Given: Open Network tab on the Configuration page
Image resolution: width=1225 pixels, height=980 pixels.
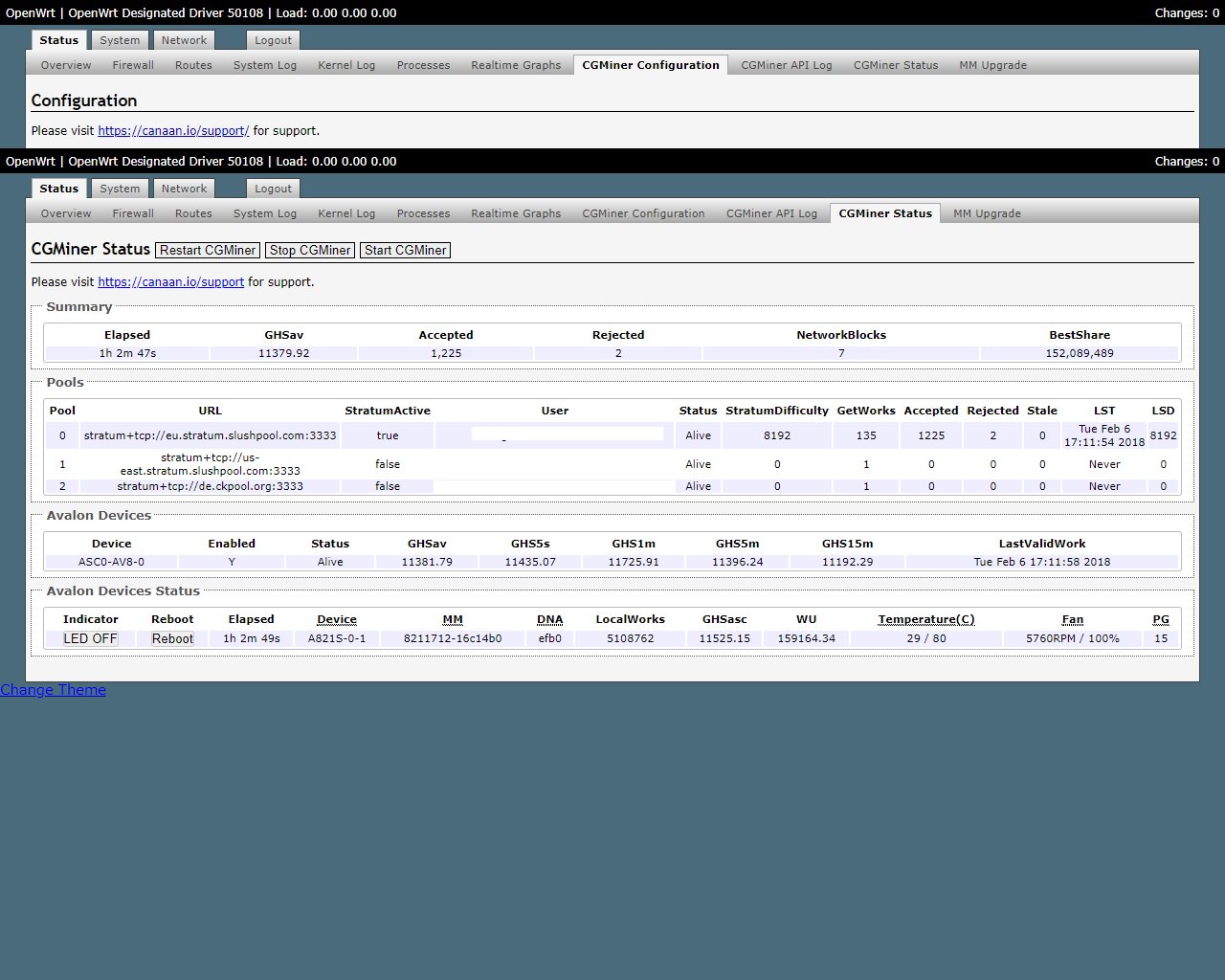Looking at the screenshot, I should point(184,40).
